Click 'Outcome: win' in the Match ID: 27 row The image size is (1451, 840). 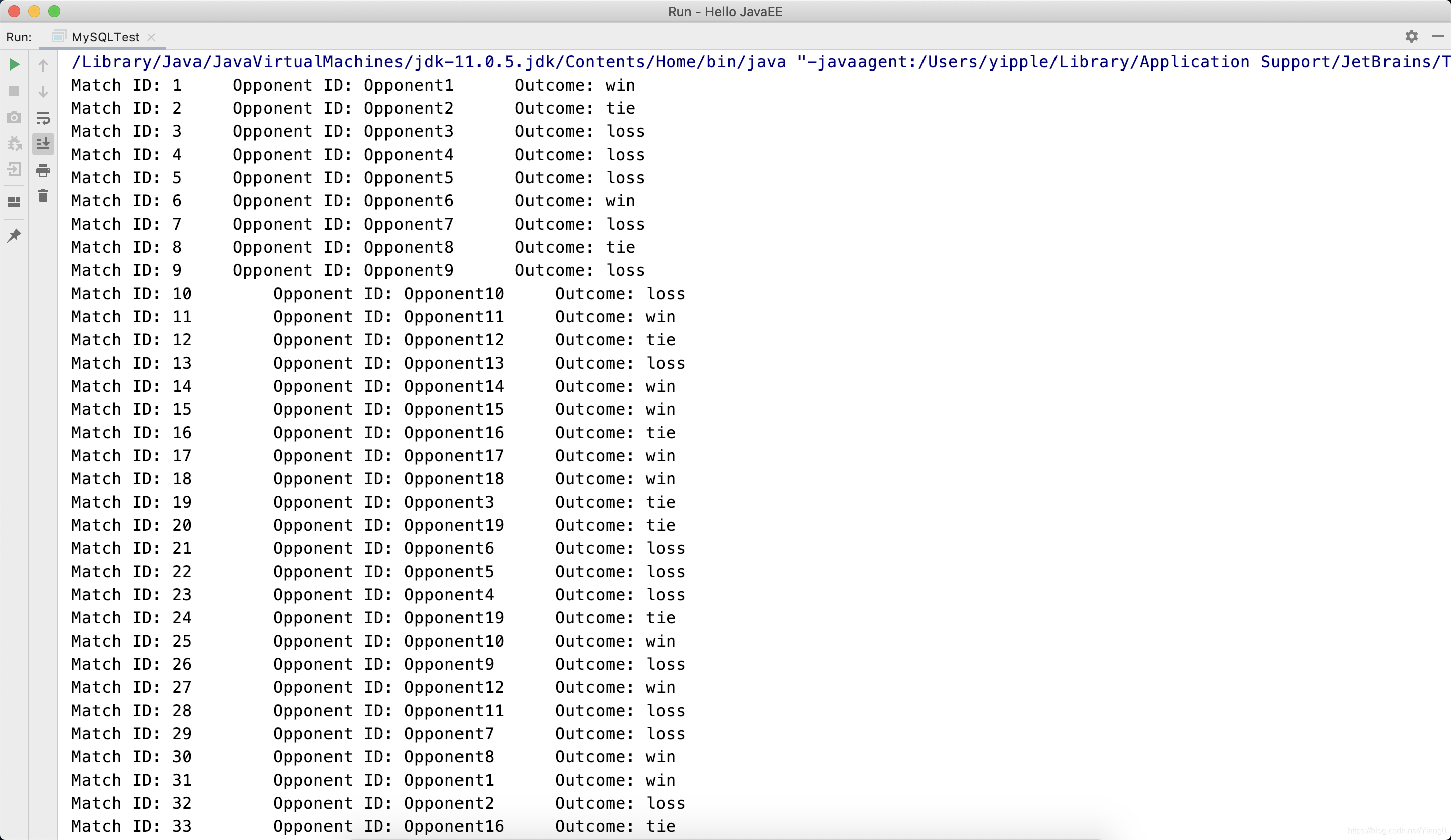pyautogui.click(x=615, y=687)
